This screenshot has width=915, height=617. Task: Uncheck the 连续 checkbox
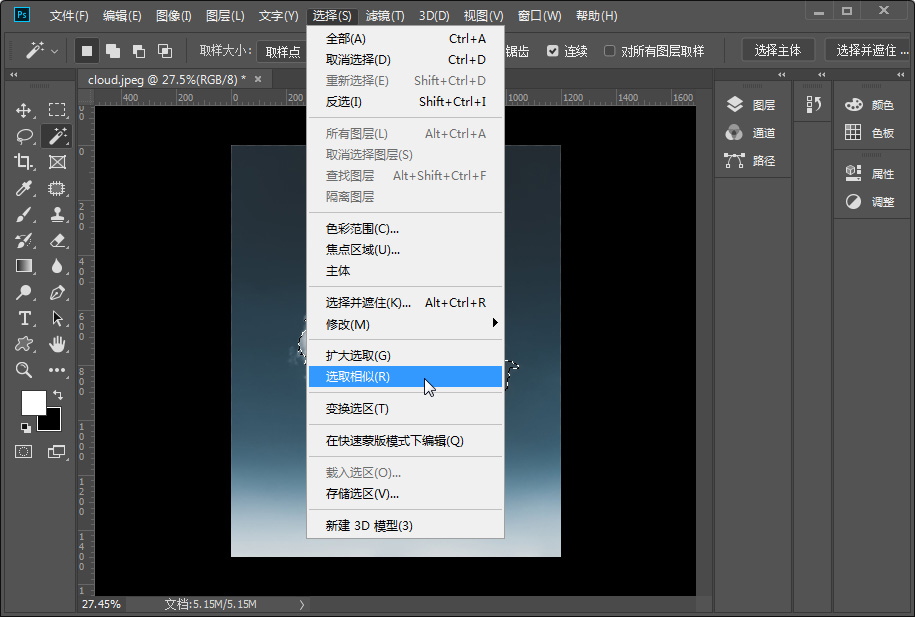pyautogui.click(x=553, y=51)
